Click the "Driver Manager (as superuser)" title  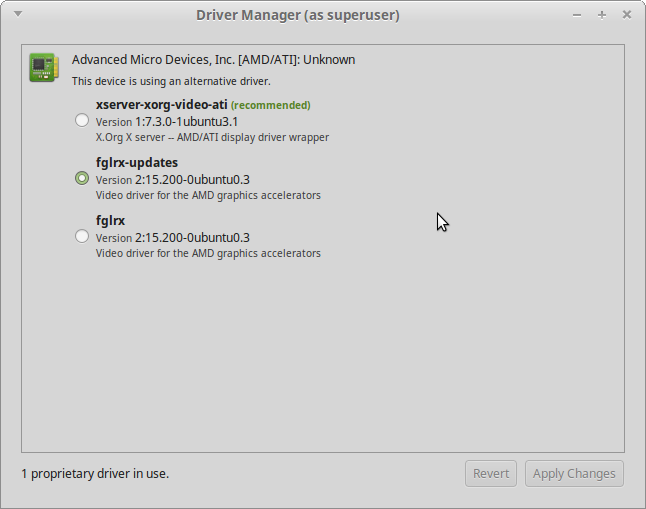pyautogui.click(x=298, y=15)
